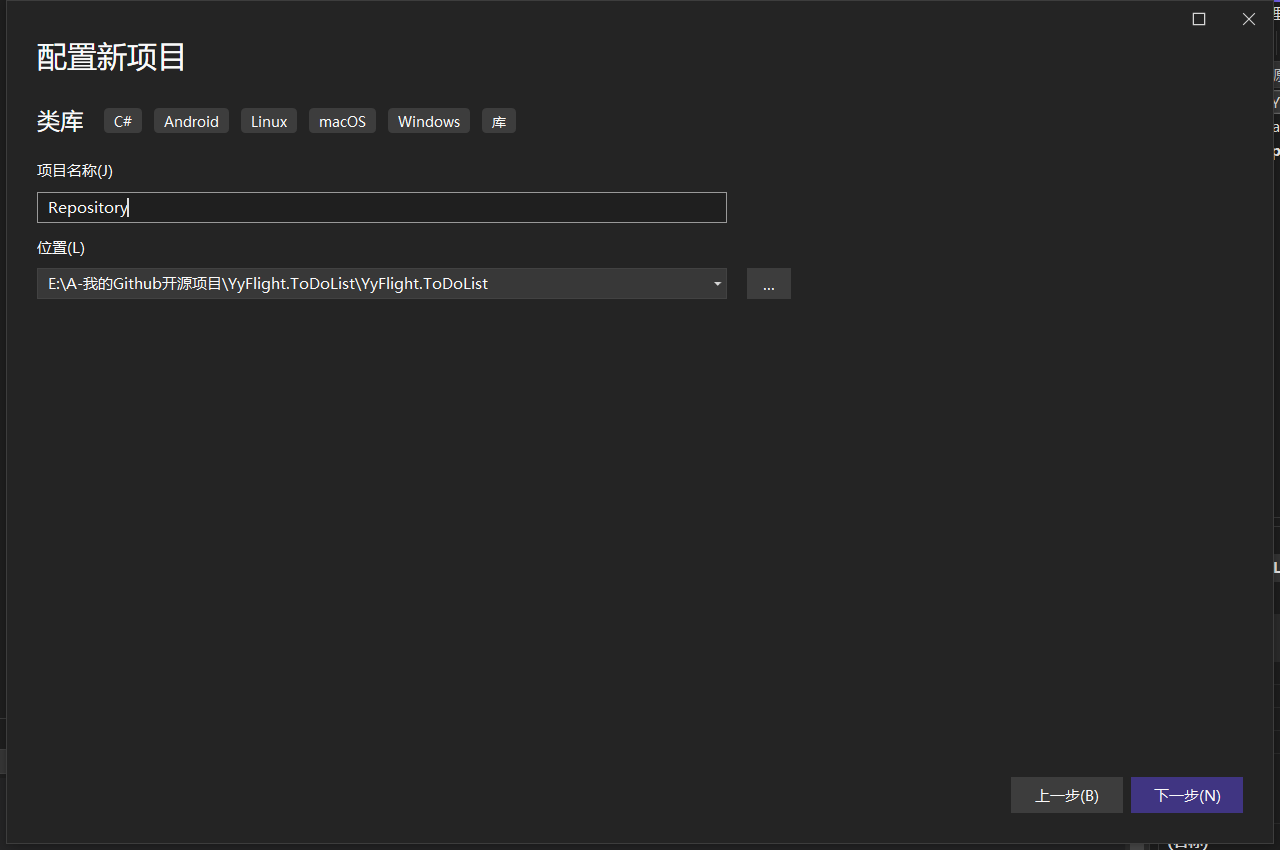Enable the Linux platform tag

(268, 120)
